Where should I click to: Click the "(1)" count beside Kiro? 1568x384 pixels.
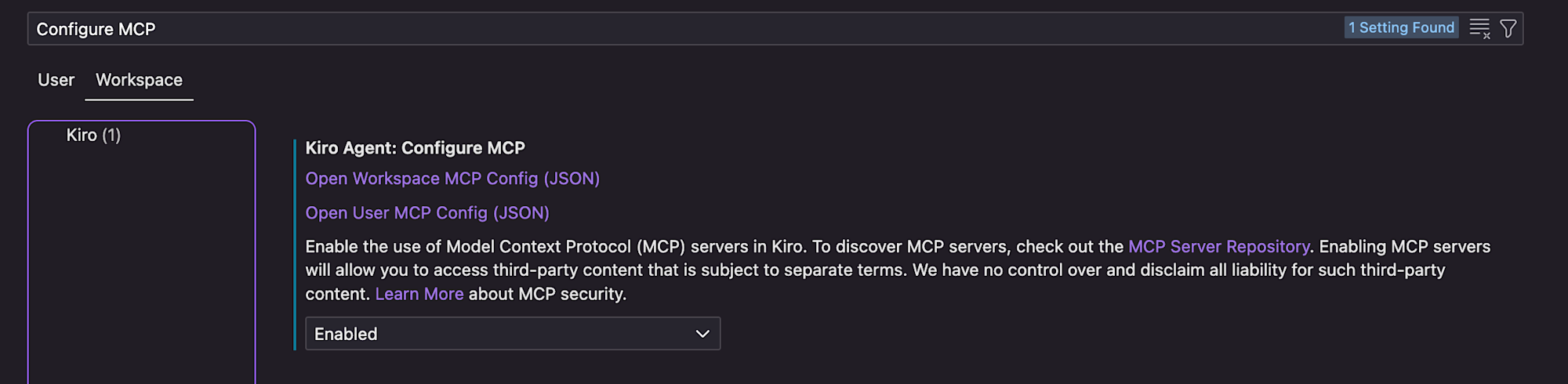click(111, 135)
